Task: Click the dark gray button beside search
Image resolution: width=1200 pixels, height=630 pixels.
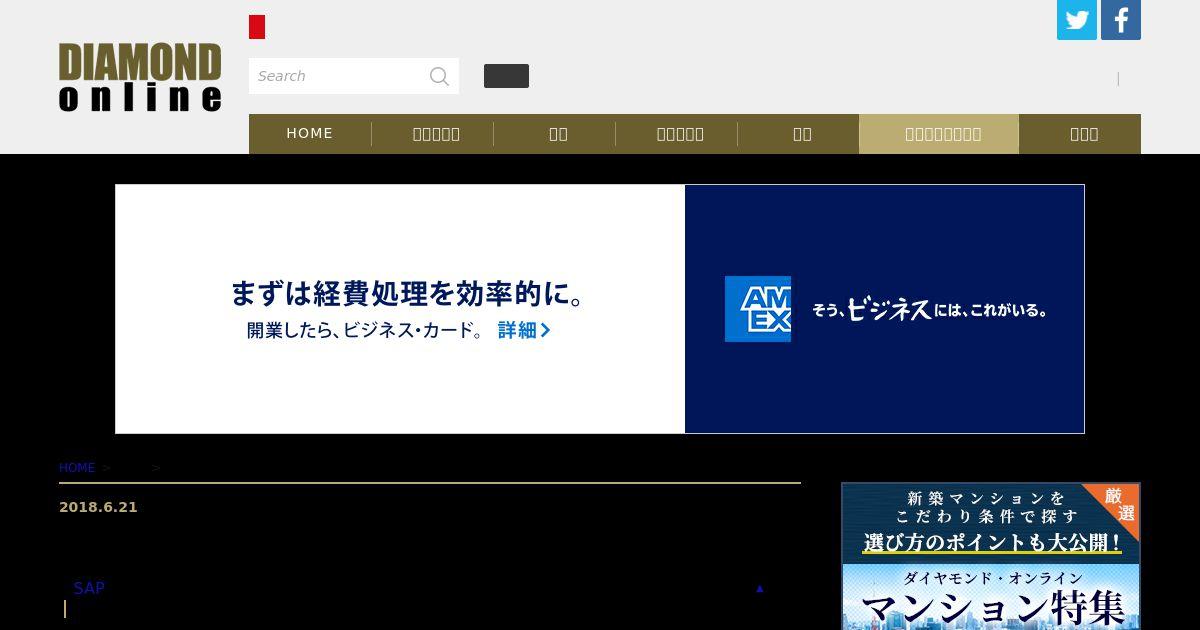Action: click(506, 76)
